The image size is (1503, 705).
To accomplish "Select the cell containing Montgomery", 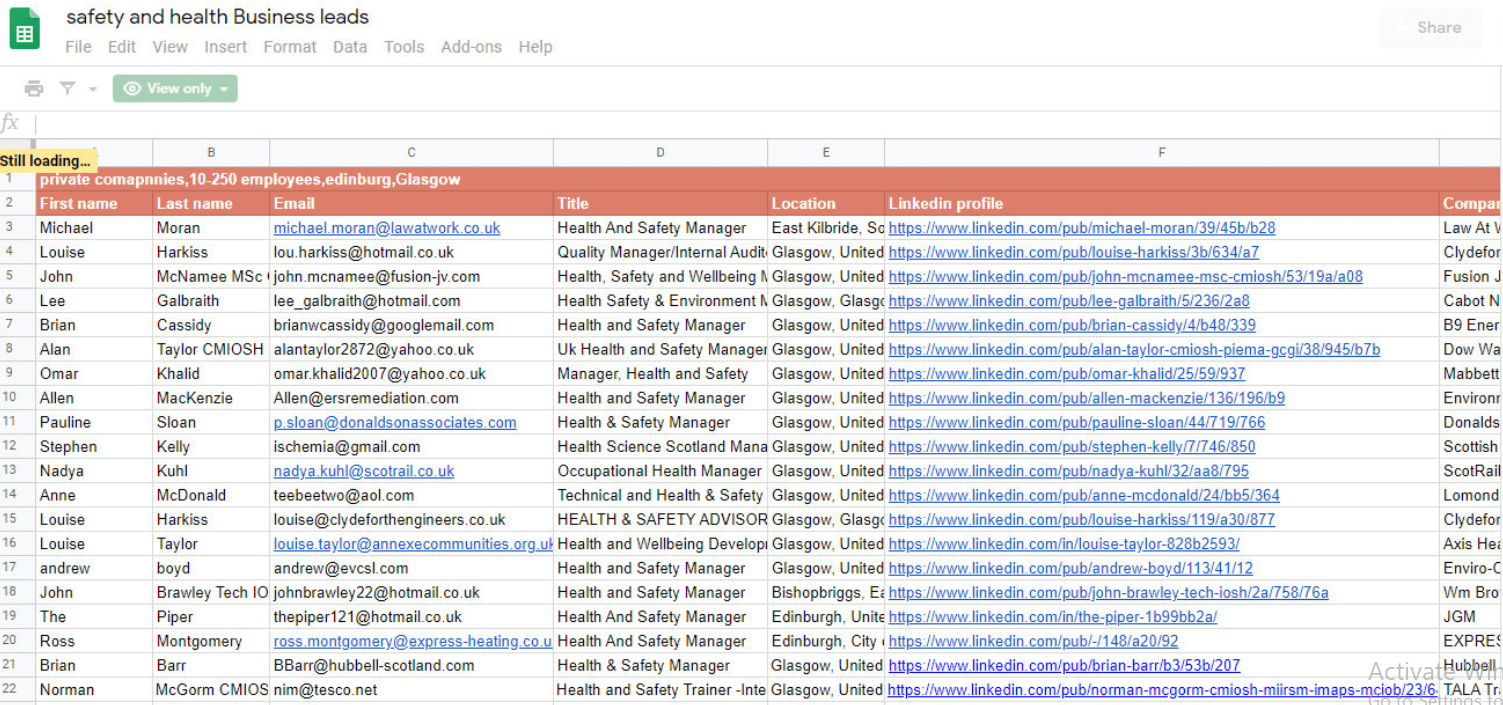I will [199, 641].
